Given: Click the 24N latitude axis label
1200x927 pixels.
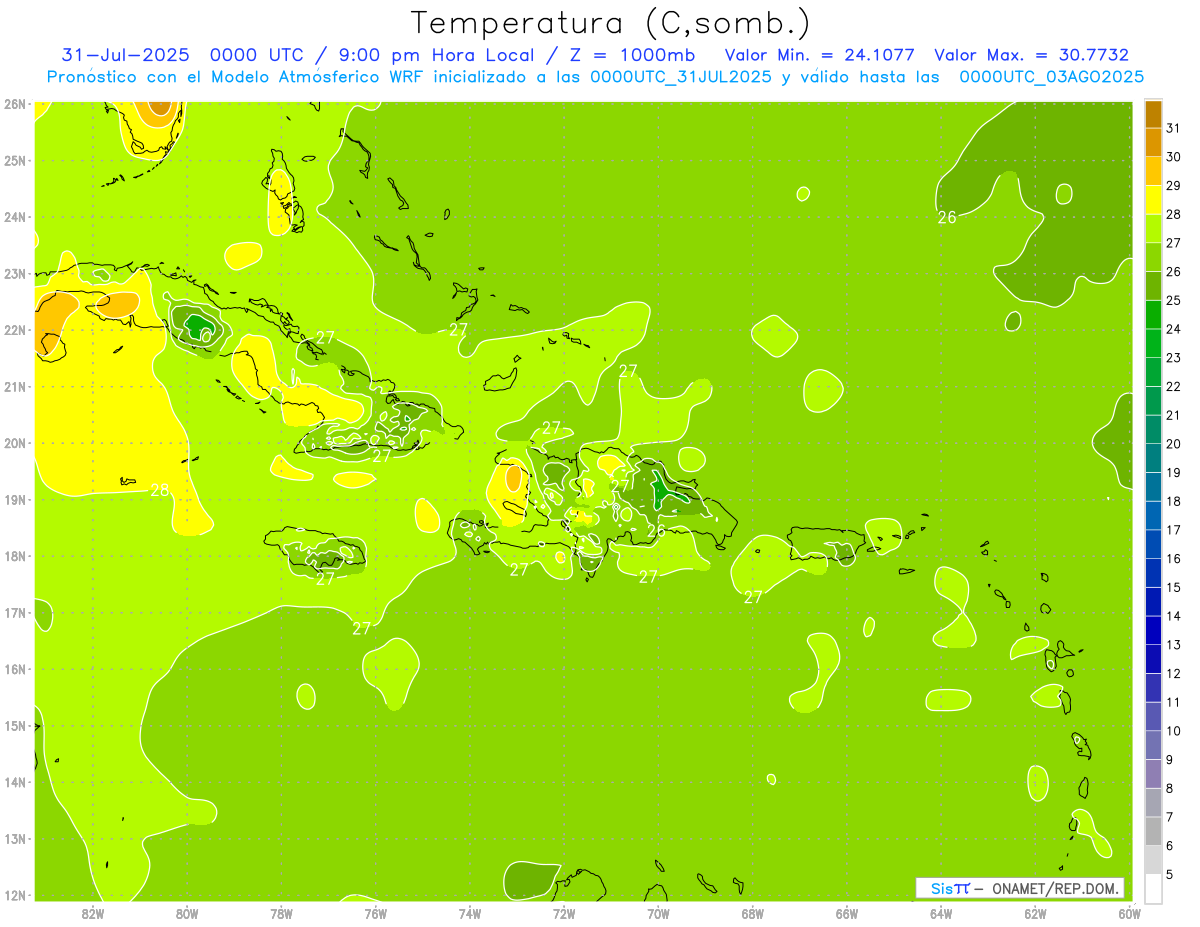Looking at the screenshot, I should click(16, 217).
